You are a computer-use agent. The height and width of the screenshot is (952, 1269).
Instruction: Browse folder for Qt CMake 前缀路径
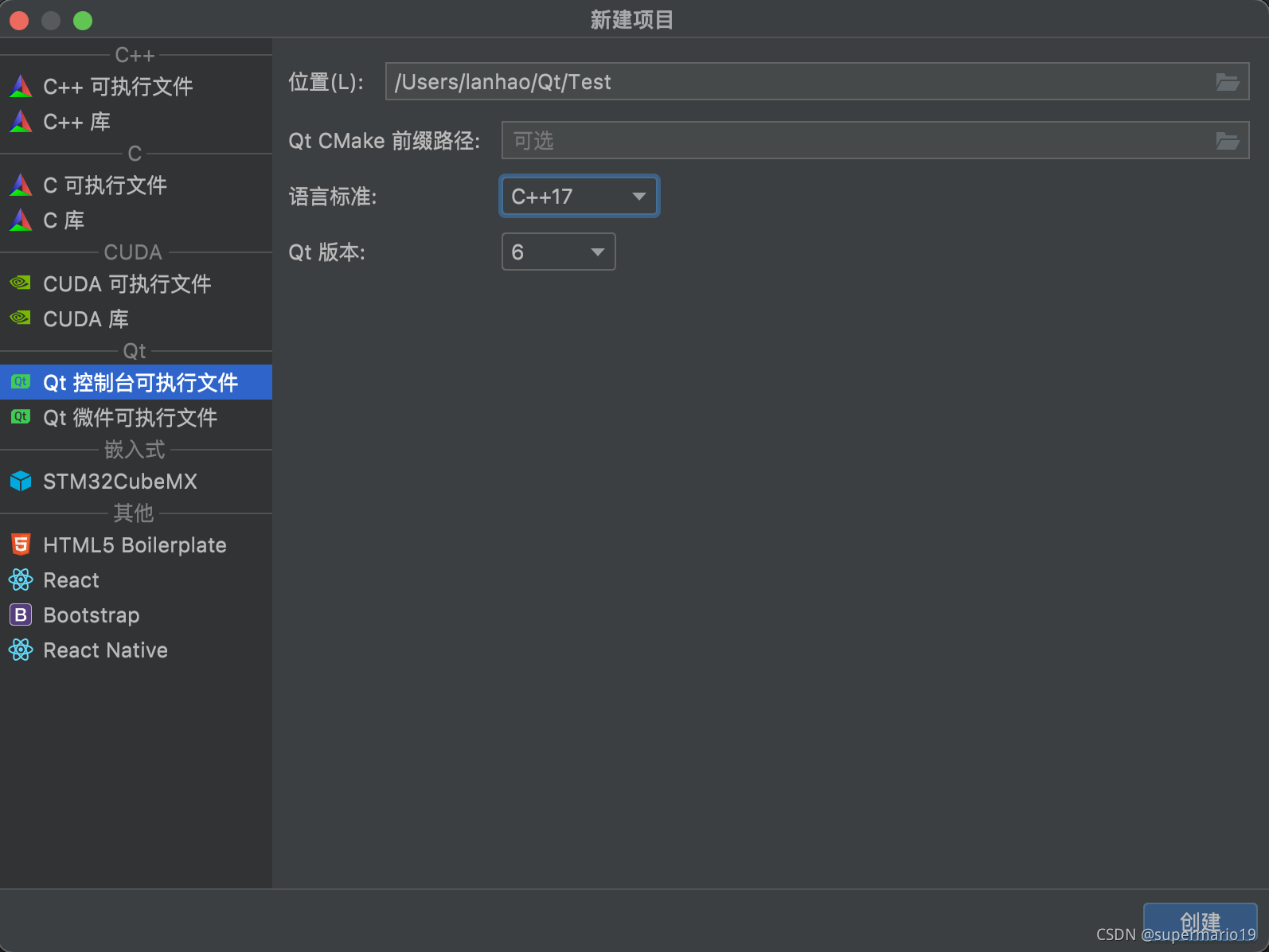point(1228,141)
